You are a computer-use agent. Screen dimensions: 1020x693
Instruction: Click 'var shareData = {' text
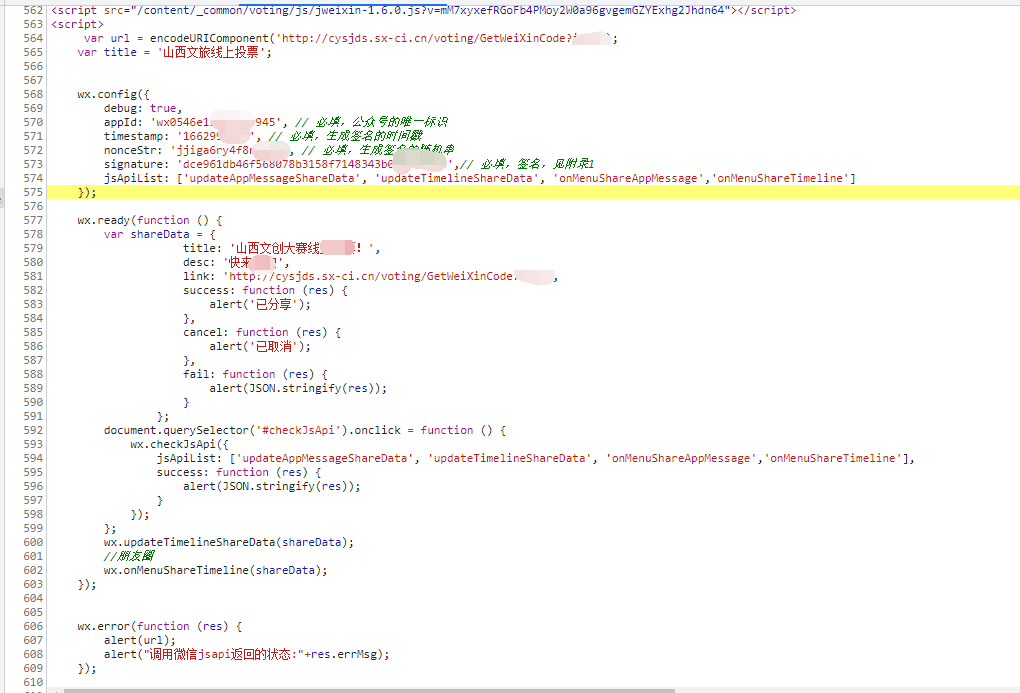tap(160, 234)
